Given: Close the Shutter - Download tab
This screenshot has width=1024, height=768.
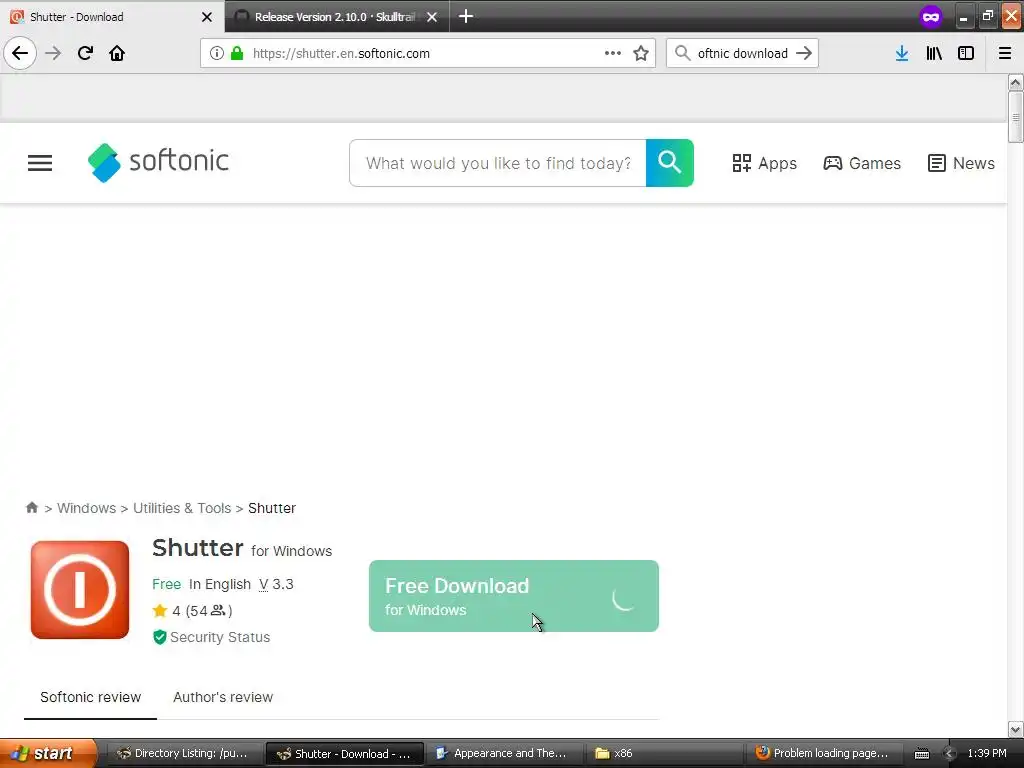Looking at the screenshot, I should coord(207,17).
